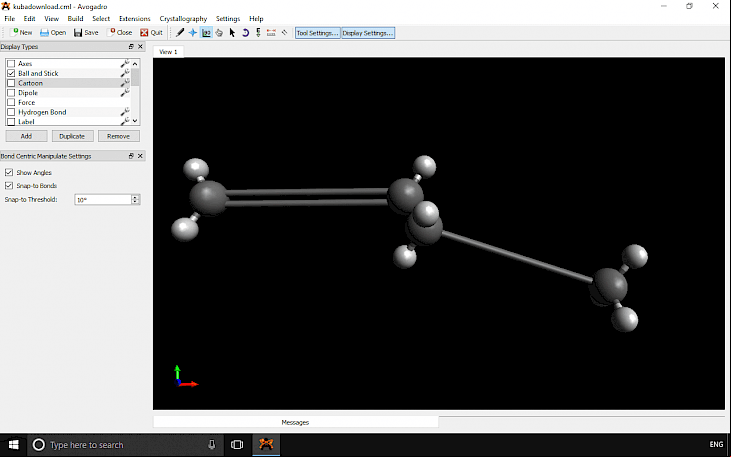Close Bond Centric Manipulate Settings panel
Screen dimensions: 731x457
(140, 156)
